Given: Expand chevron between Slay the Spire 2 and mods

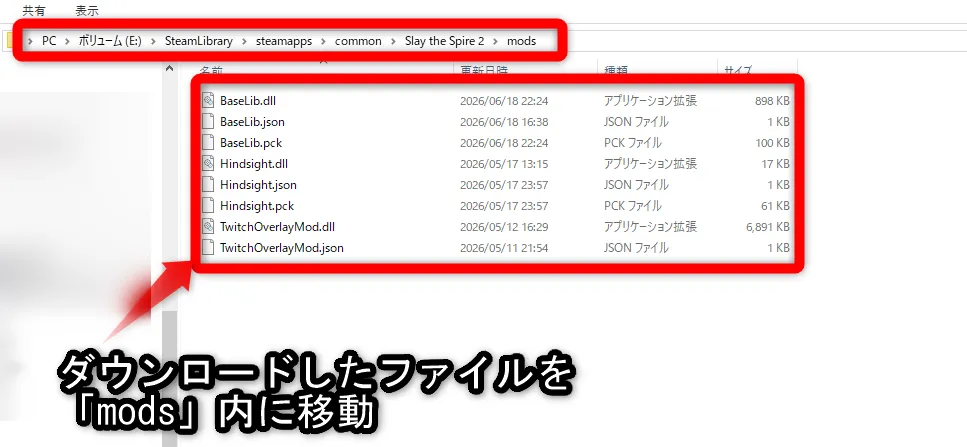Looking at the screenshot, I should (496, 41).
